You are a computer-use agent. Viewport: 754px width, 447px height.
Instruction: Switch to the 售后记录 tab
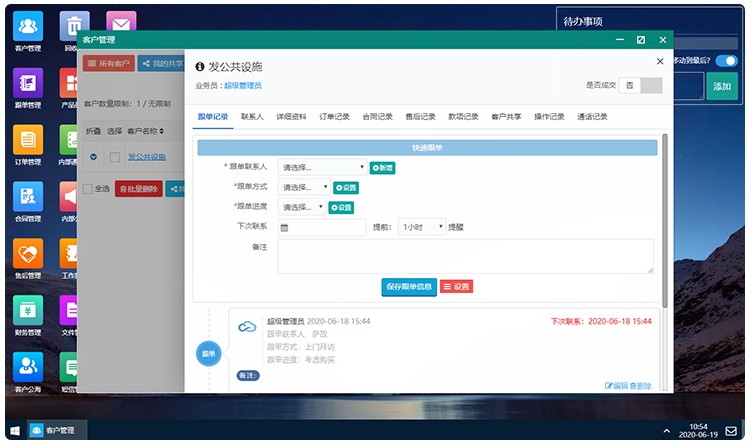coord(420,117)
